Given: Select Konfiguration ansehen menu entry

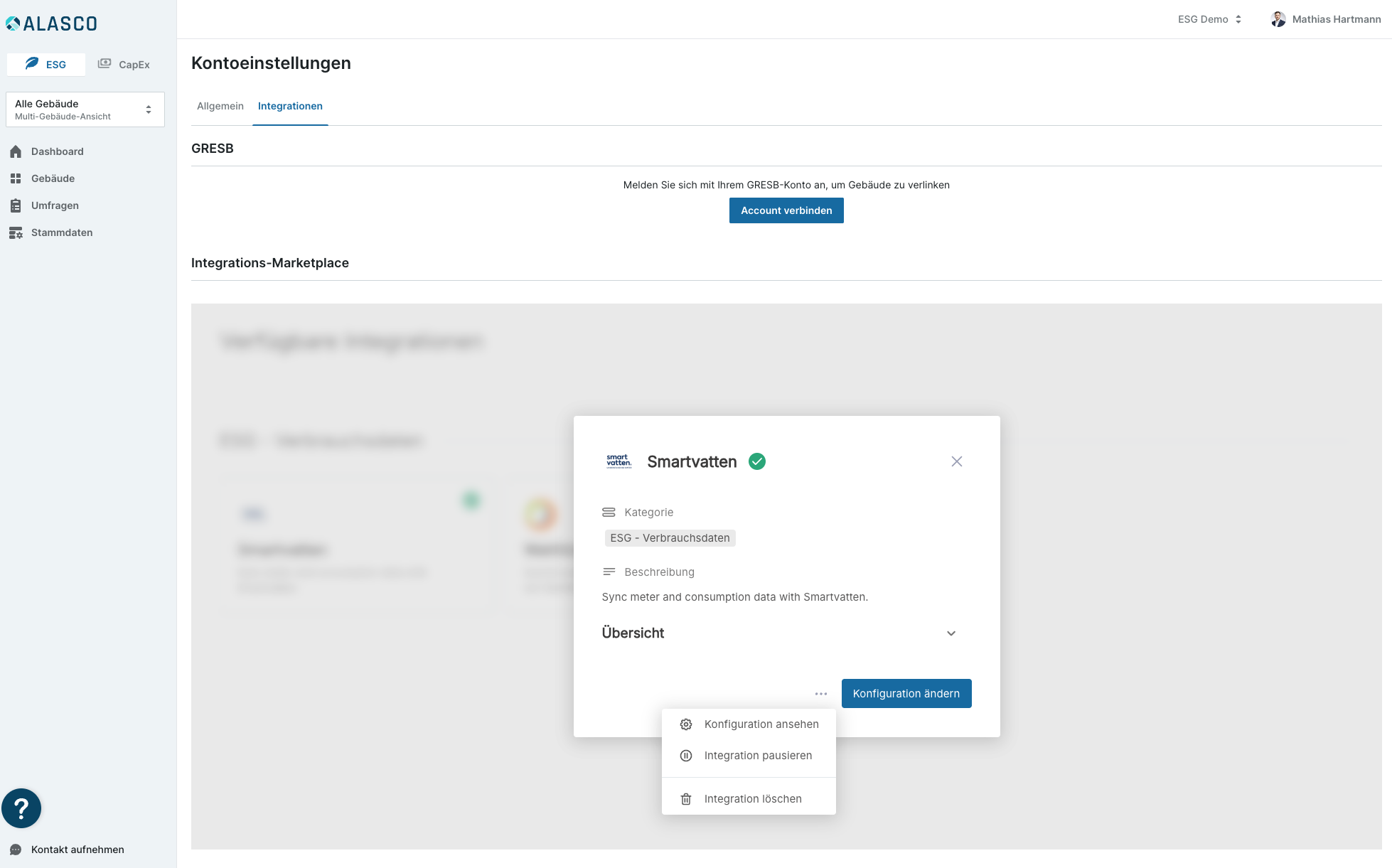Looking at the screenshot, I should click(749, 724).
